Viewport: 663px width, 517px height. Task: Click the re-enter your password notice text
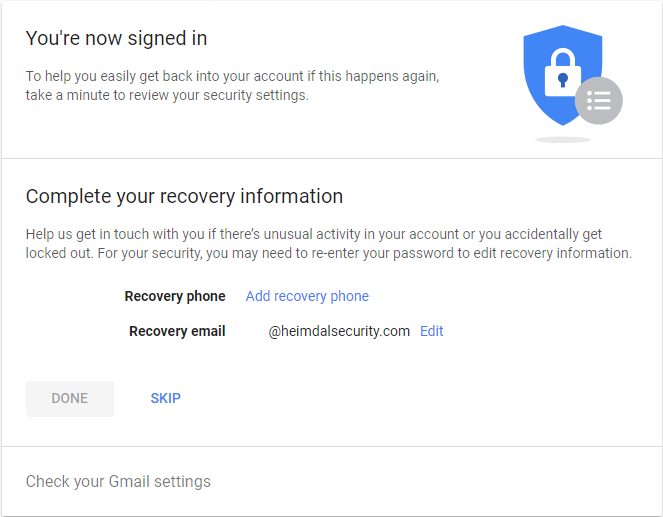365,253
